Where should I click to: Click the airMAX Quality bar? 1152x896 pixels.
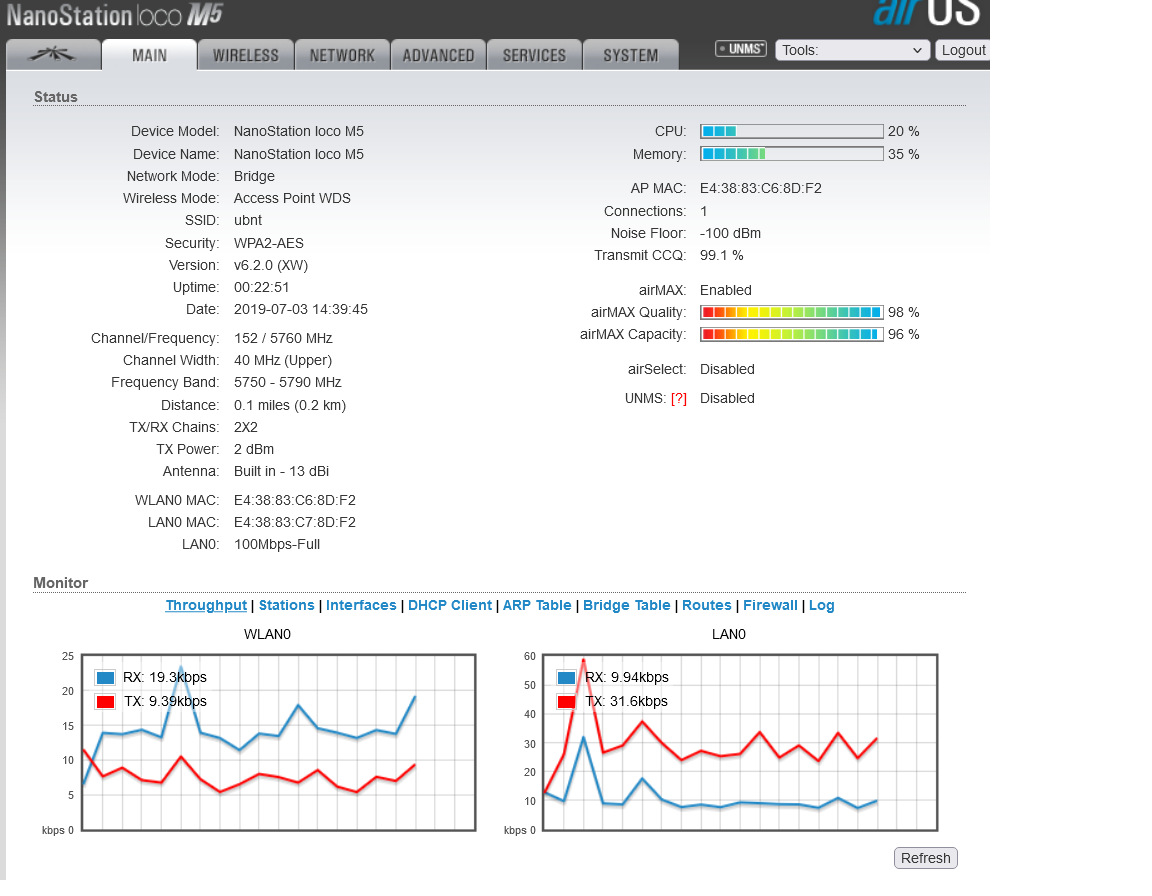tap(791, 313)
